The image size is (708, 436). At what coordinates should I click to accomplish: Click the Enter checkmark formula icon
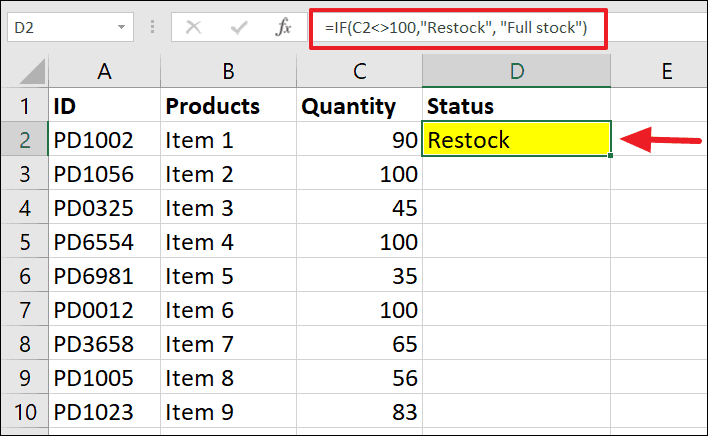click(239, 28)
